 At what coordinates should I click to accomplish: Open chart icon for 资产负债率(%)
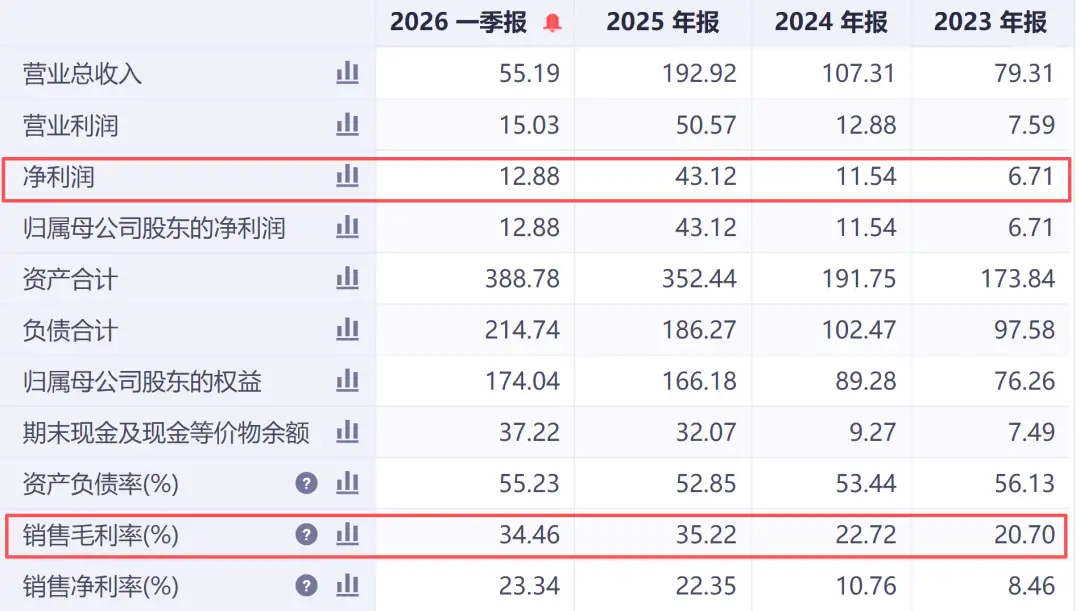coord(347,483)
